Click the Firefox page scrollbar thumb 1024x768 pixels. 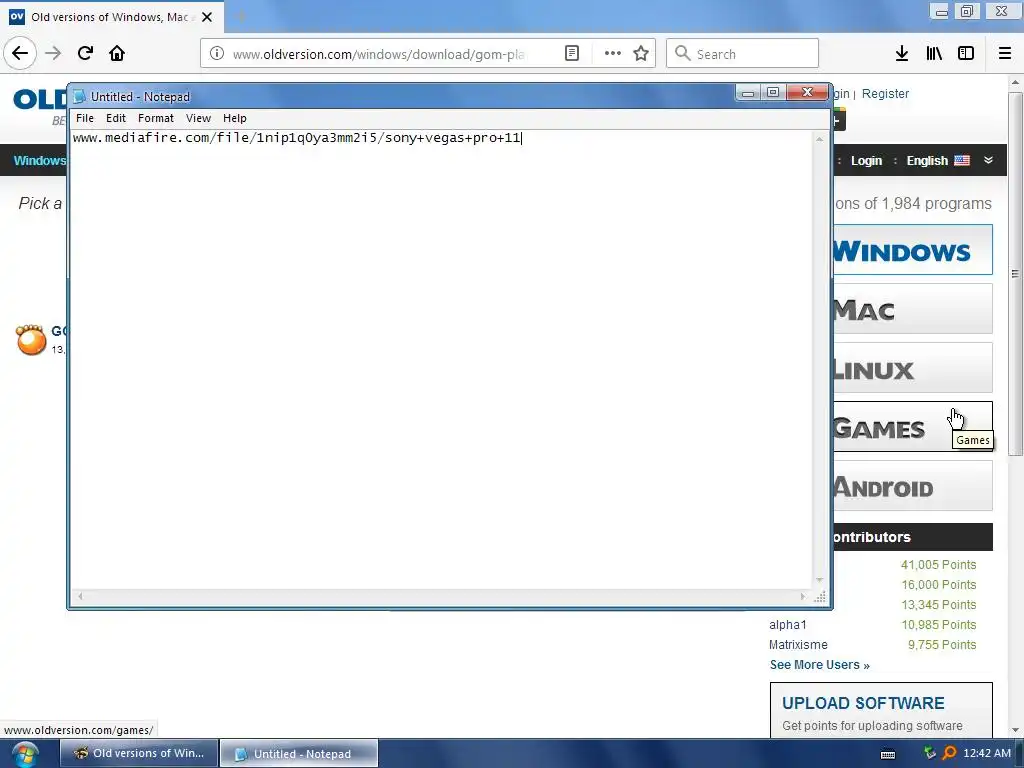[1015, 274]
